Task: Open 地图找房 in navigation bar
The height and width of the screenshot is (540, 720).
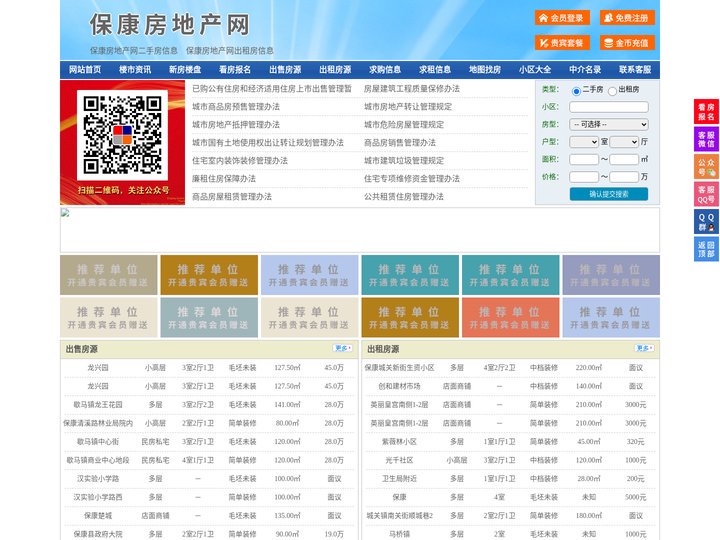Action: (485, 70)
